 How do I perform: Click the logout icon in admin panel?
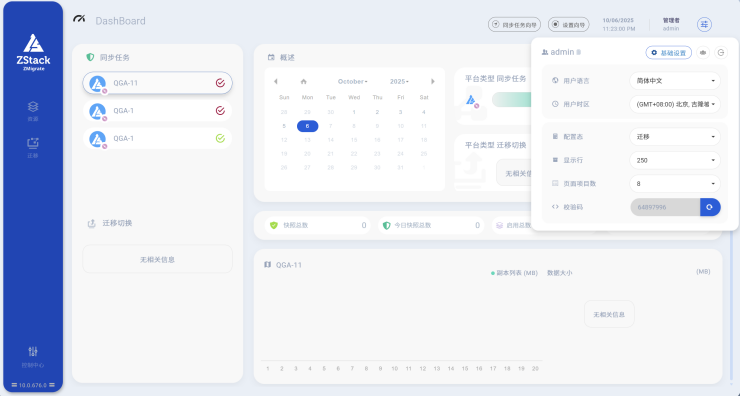[721, 52]
